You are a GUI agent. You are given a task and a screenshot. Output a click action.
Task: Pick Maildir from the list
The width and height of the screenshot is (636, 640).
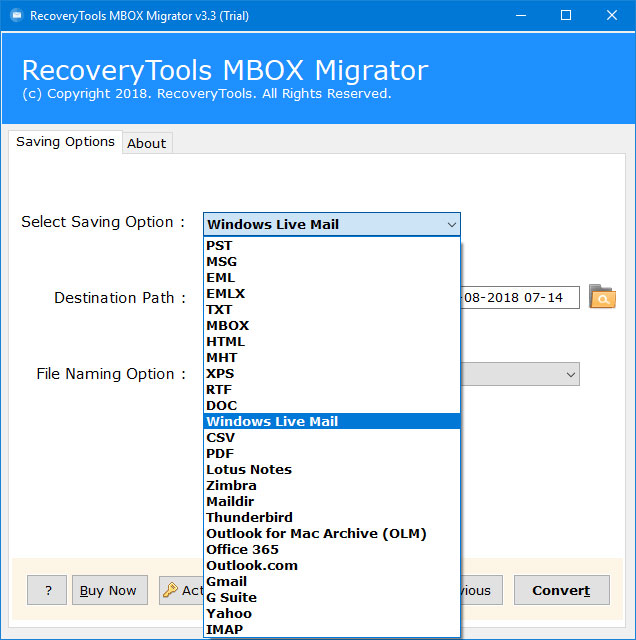click(x=332, y=501)
